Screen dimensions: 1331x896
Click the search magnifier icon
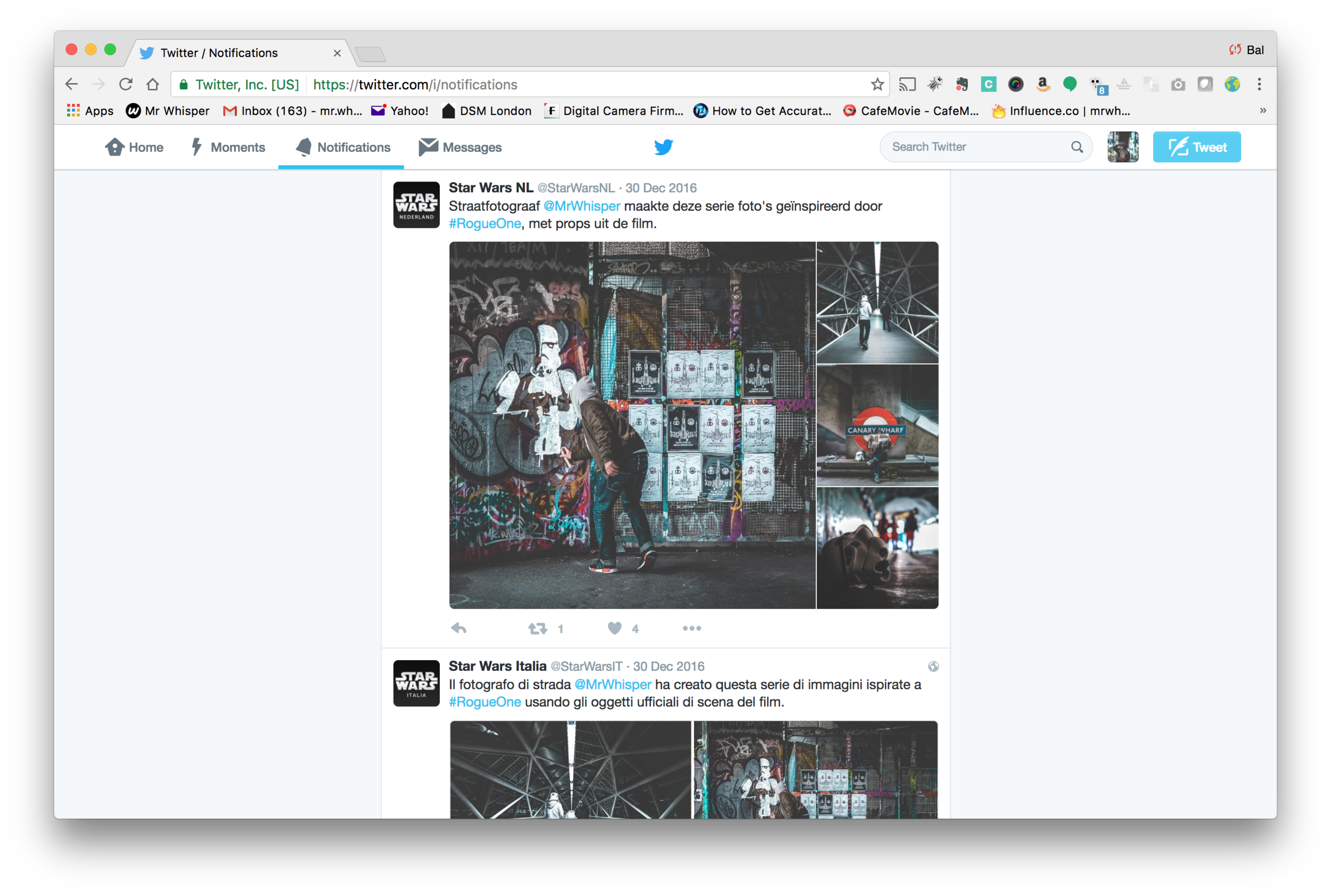tap(1077, 147)
